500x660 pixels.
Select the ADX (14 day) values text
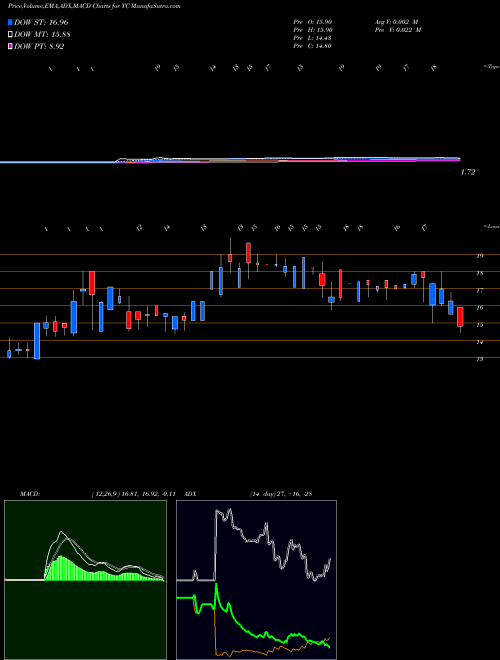[280, 494]
